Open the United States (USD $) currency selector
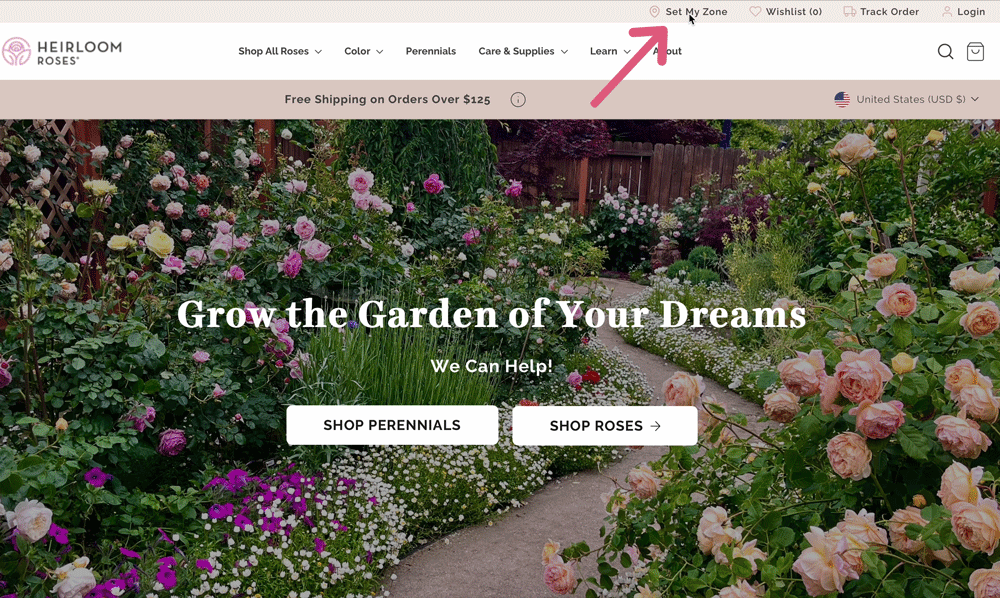The width and height of the screenshot is (1000, 598). 906,99
